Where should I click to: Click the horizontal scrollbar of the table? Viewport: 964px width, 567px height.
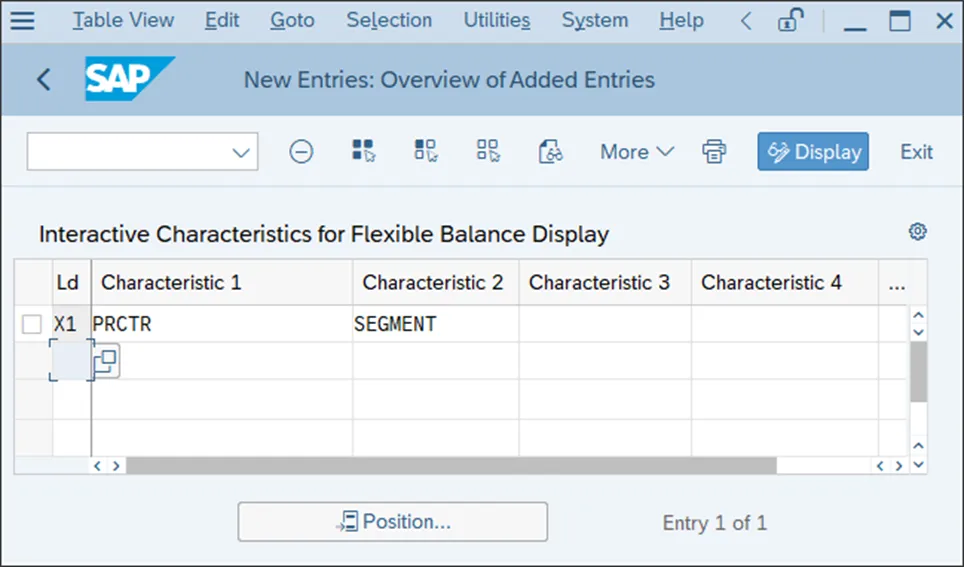click(450, 466)
